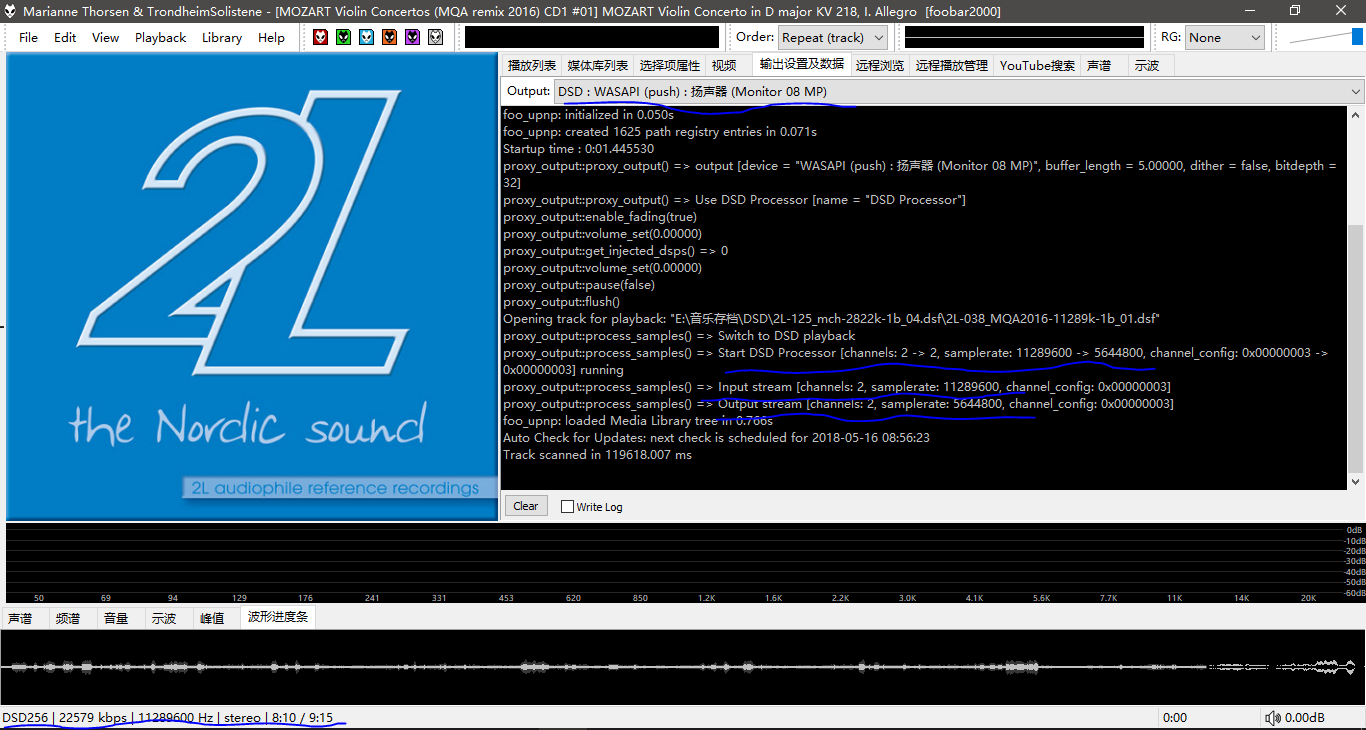Expand the RG ReplayGain dropdown
The width and height of the screenshot is (1366, 730).
(x=1225, y=37)
